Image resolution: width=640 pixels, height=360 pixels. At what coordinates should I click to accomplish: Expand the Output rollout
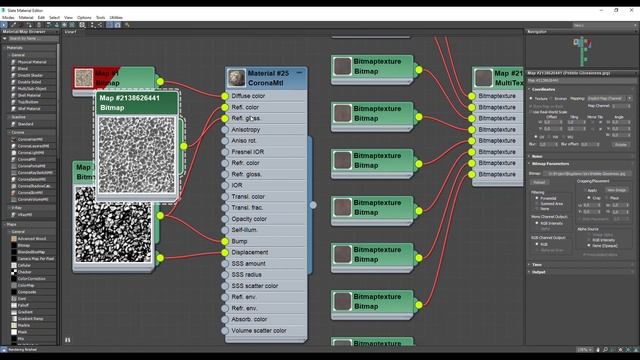click(538, 272)
